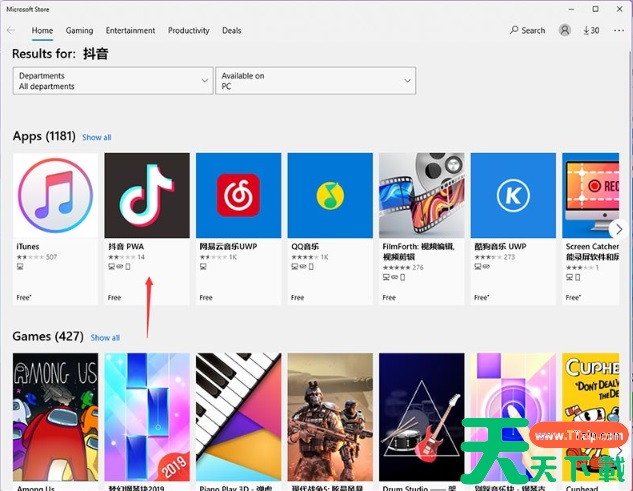
Task: Open the Drum Studio game thumbnail
Action: 421,417
